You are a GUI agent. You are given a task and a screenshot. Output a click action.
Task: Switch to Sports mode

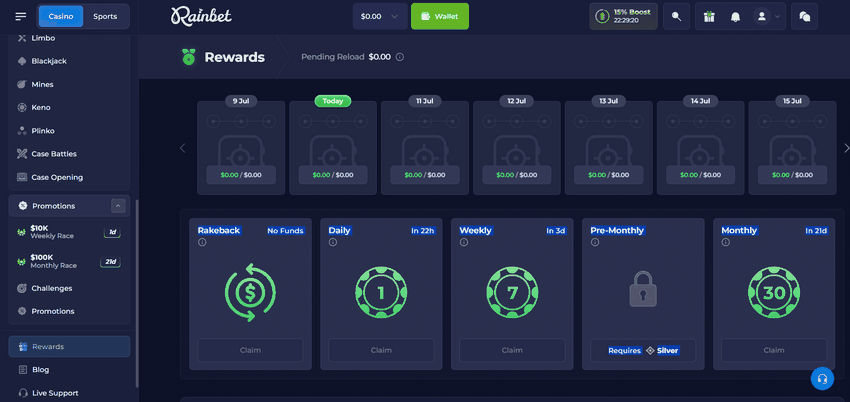(x=104, y=17)
